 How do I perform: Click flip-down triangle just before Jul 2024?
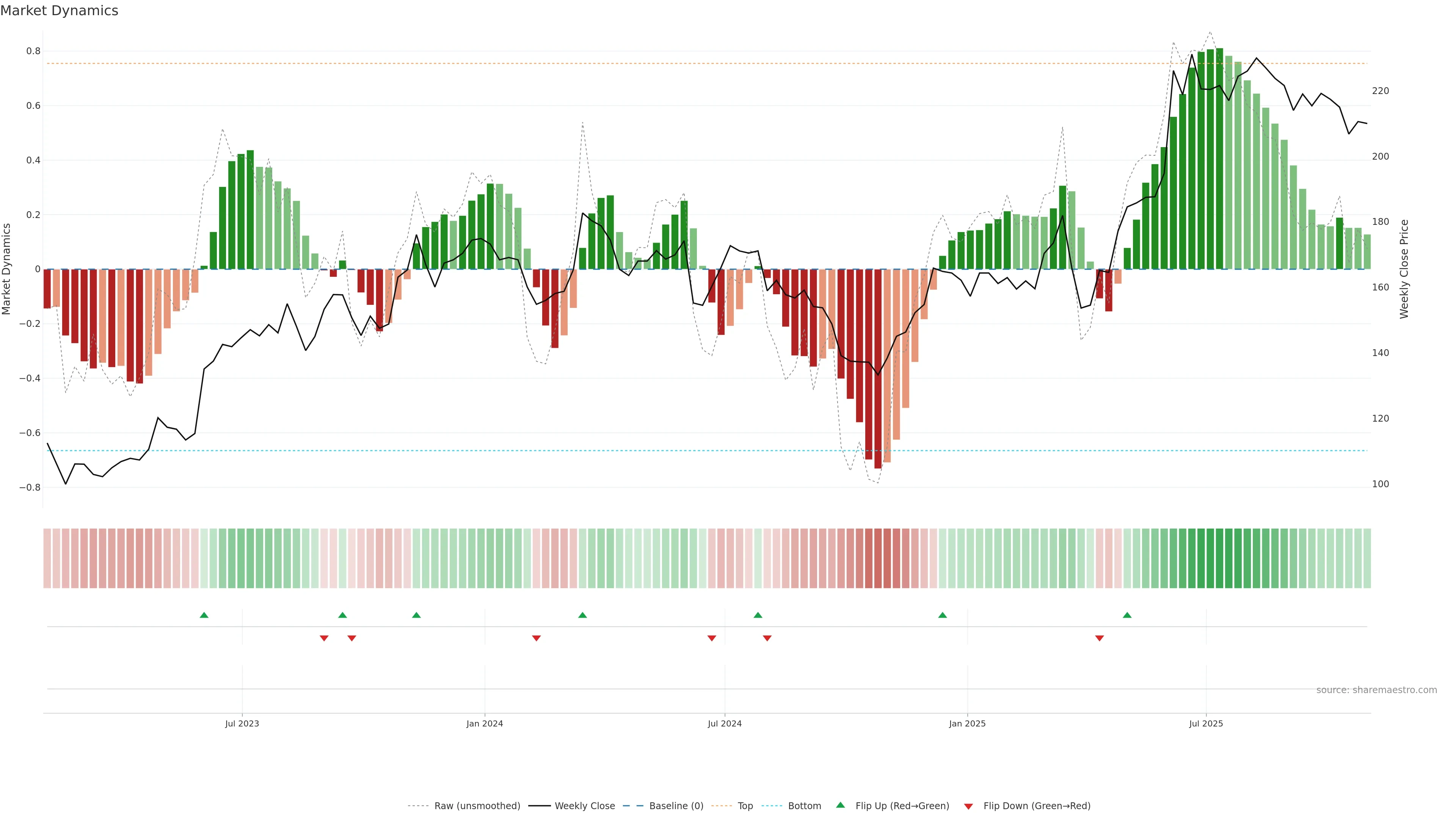[712, 638]
